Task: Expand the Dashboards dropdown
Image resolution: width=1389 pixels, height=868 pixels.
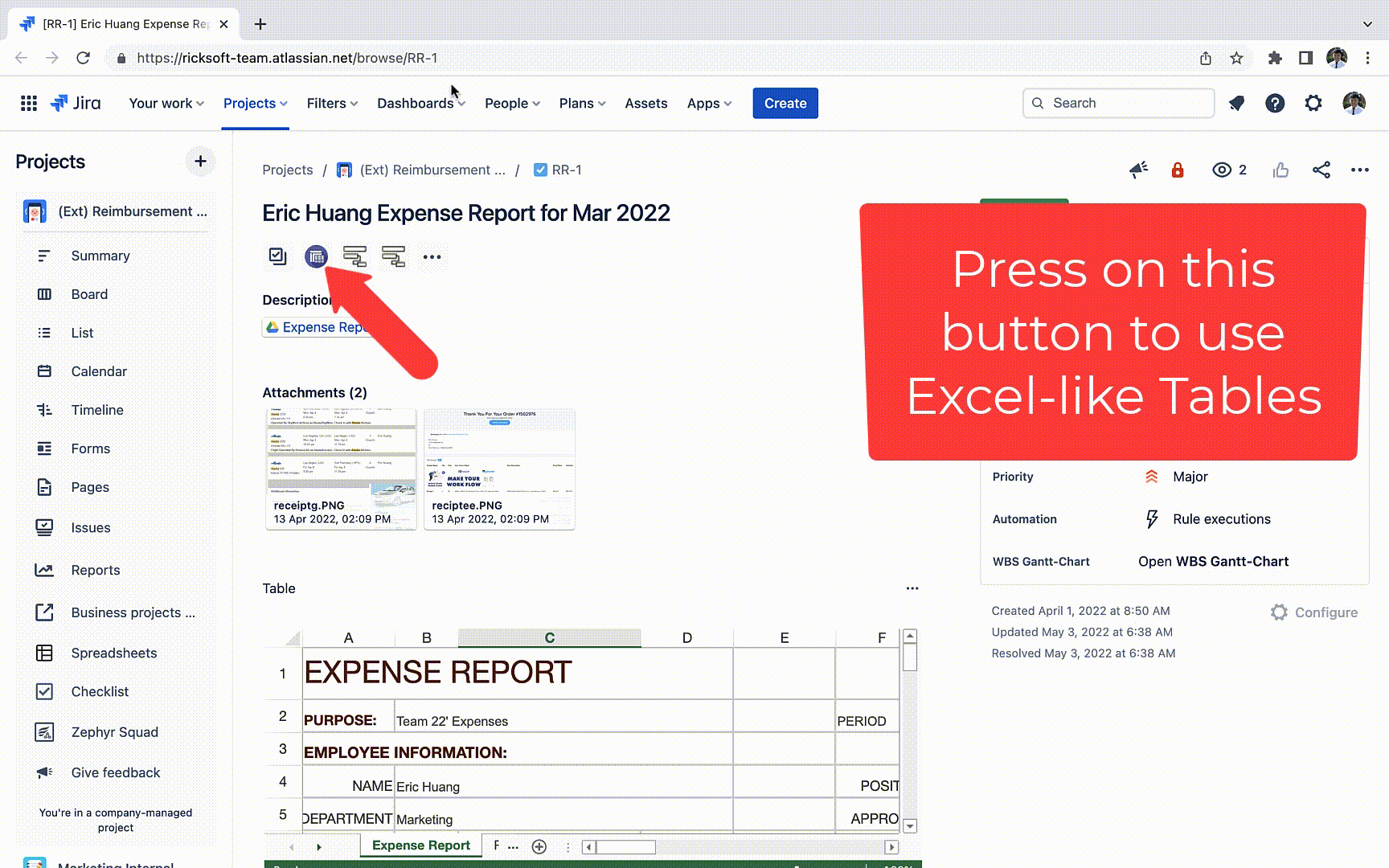Action: click(x=421, y=103)
